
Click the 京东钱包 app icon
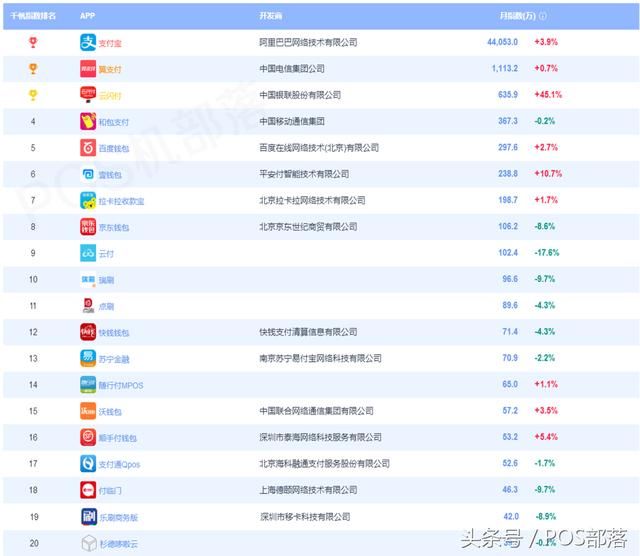88,227
